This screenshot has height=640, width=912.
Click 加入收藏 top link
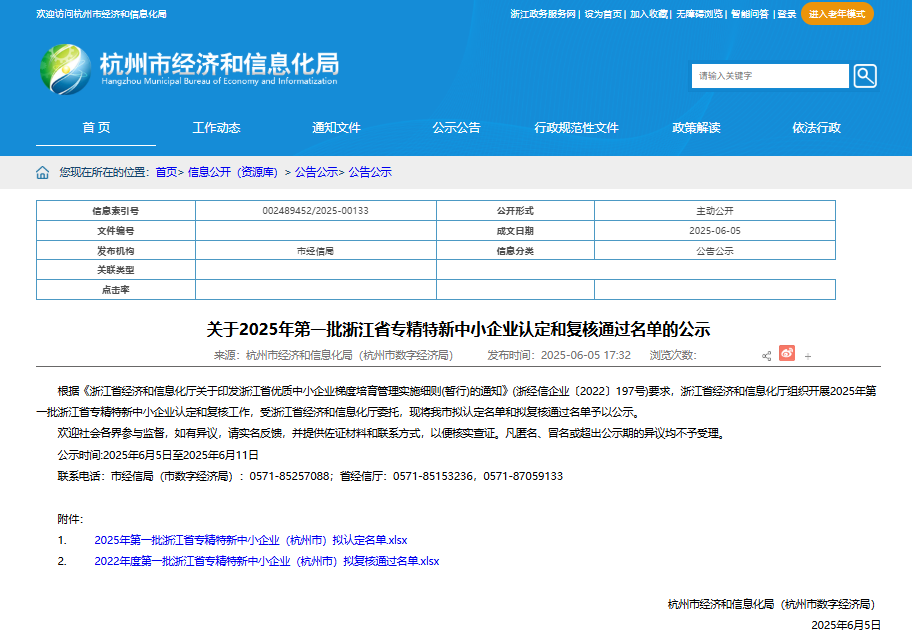[x=649, y=14]
